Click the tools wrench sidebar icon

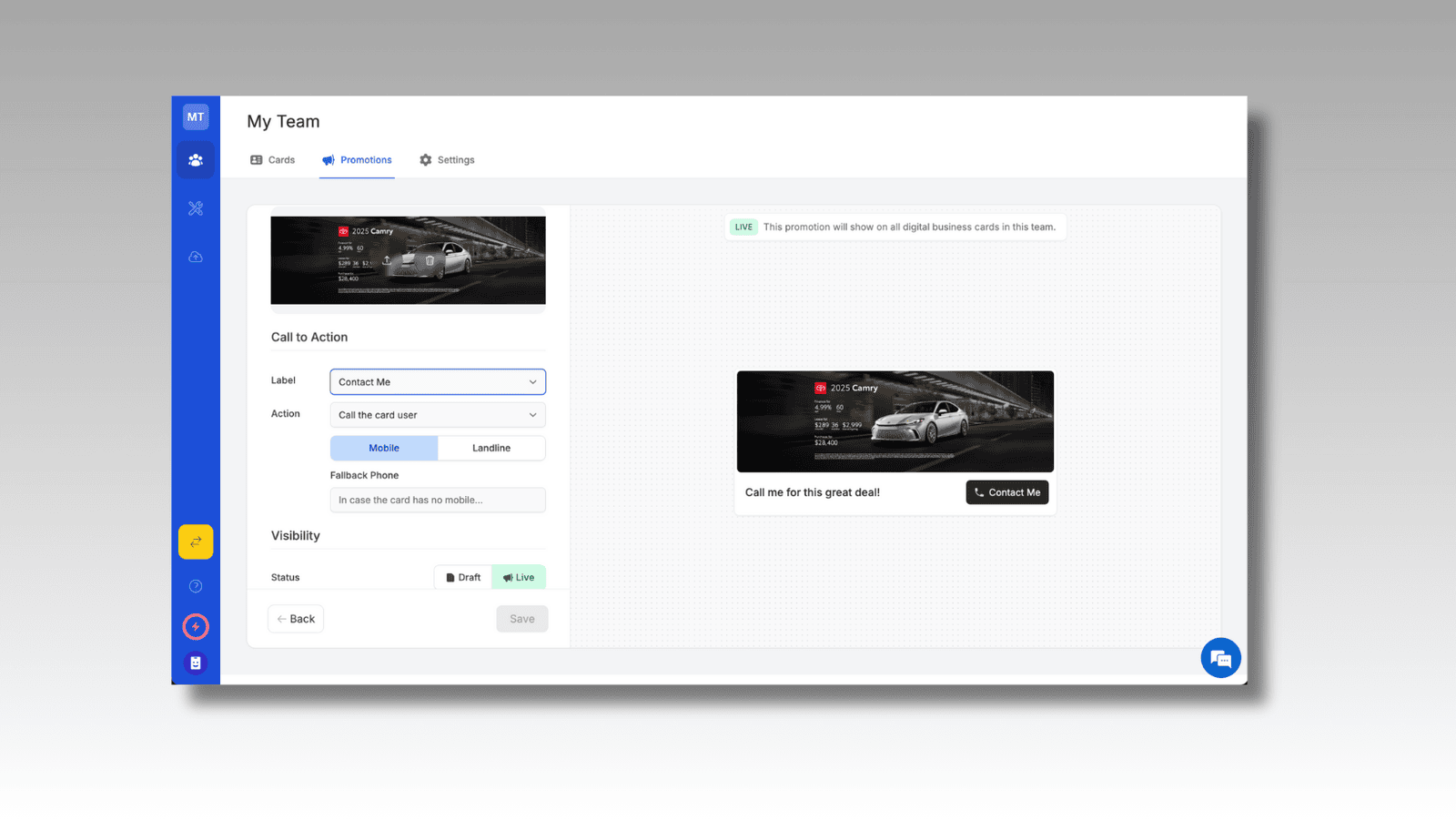(196, 208)
